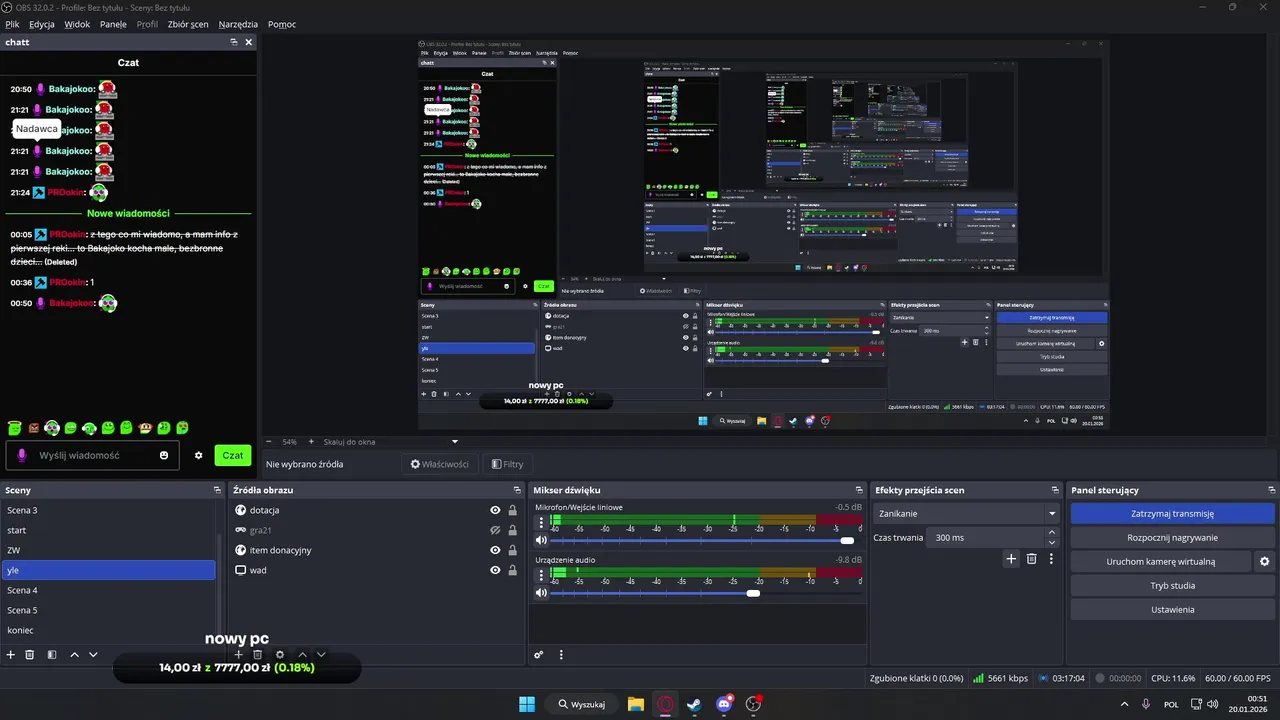Zoom out the preview with the minus icon
Viewport: 1280px width, 720px height.
[x=268, y=441]
